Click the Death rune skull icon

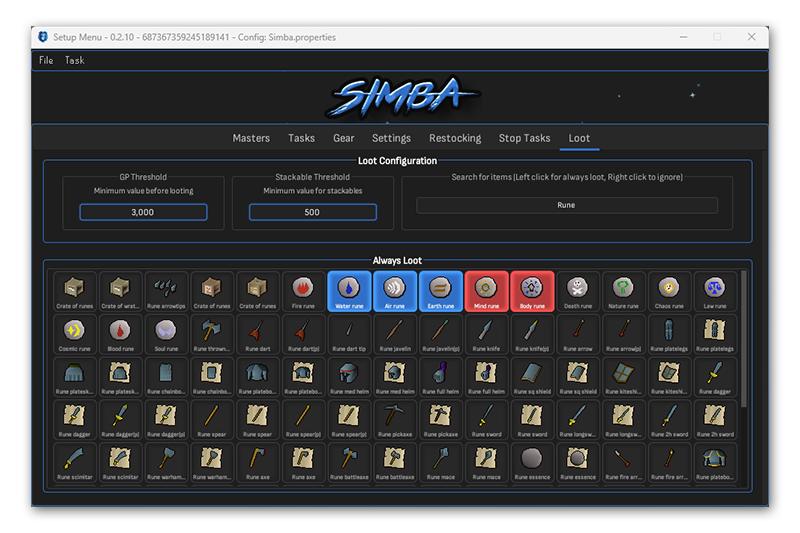[578, 291]
